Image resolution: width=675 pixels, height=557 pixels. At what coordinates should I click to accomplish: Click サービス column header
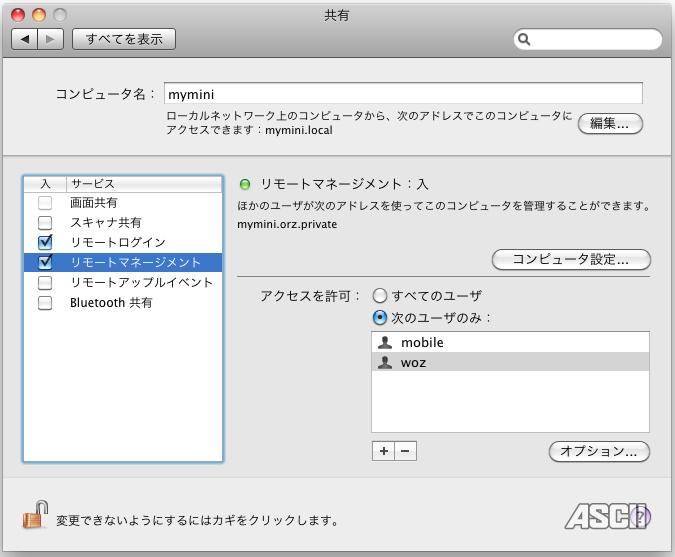144,184
